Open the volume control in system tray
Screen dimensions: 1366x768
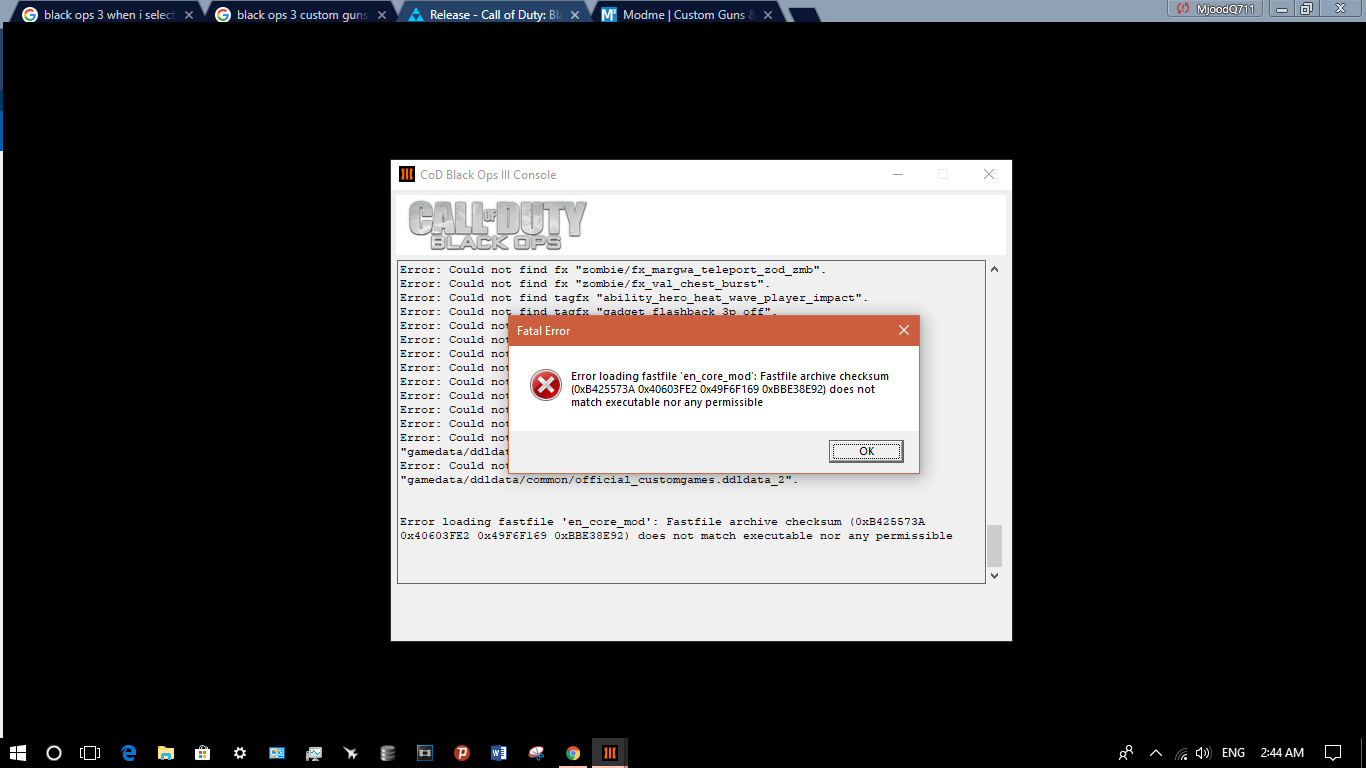(x=1203, y=753)
